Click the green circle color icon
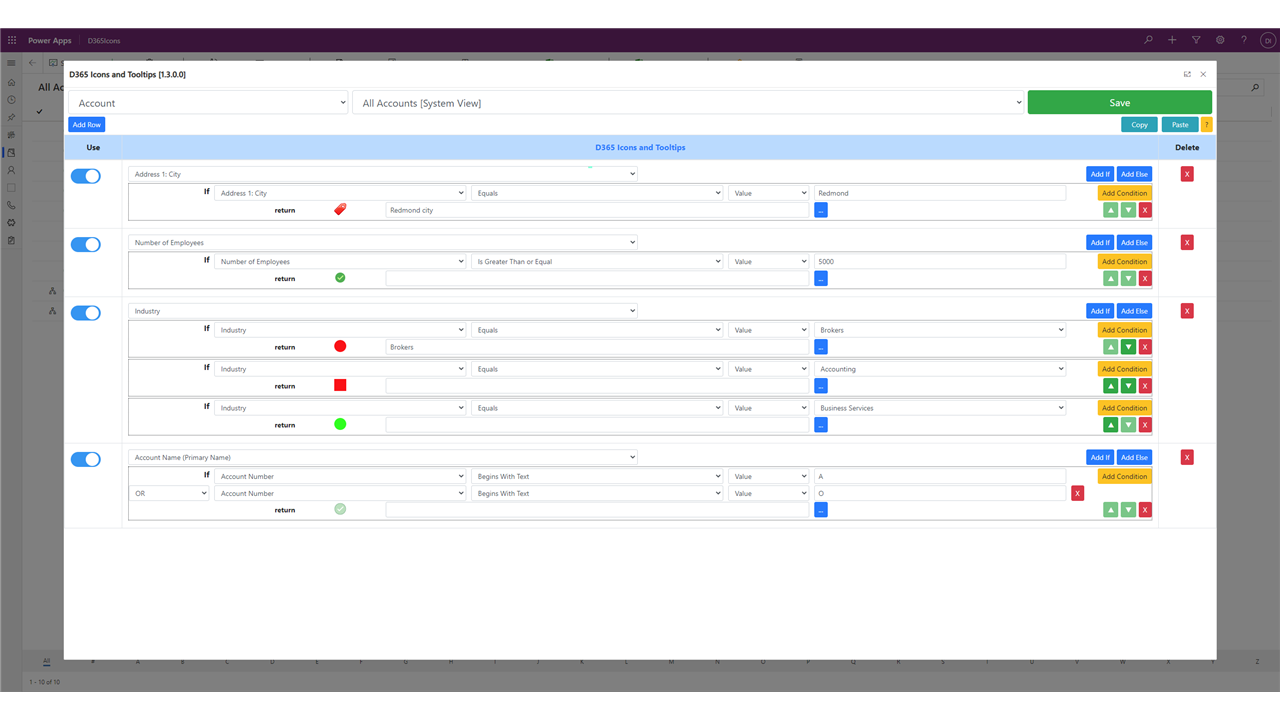Image resolution: width=1280 pixels, height=720 pixels. 340,424
